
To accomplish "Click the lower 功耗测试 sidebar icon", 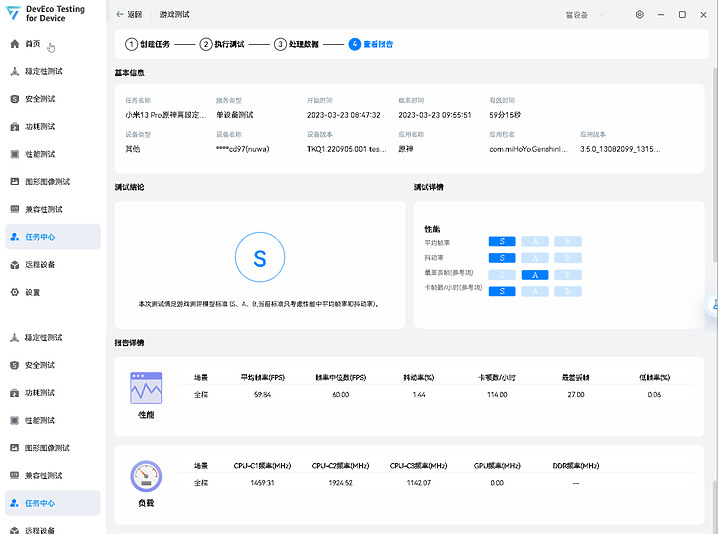I will [15, 393].
